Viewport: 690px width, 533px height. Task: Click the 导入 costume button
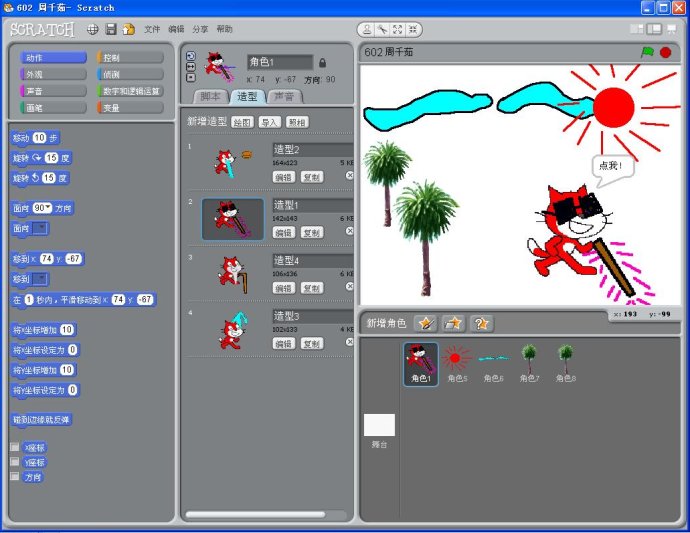pos(270,122)
